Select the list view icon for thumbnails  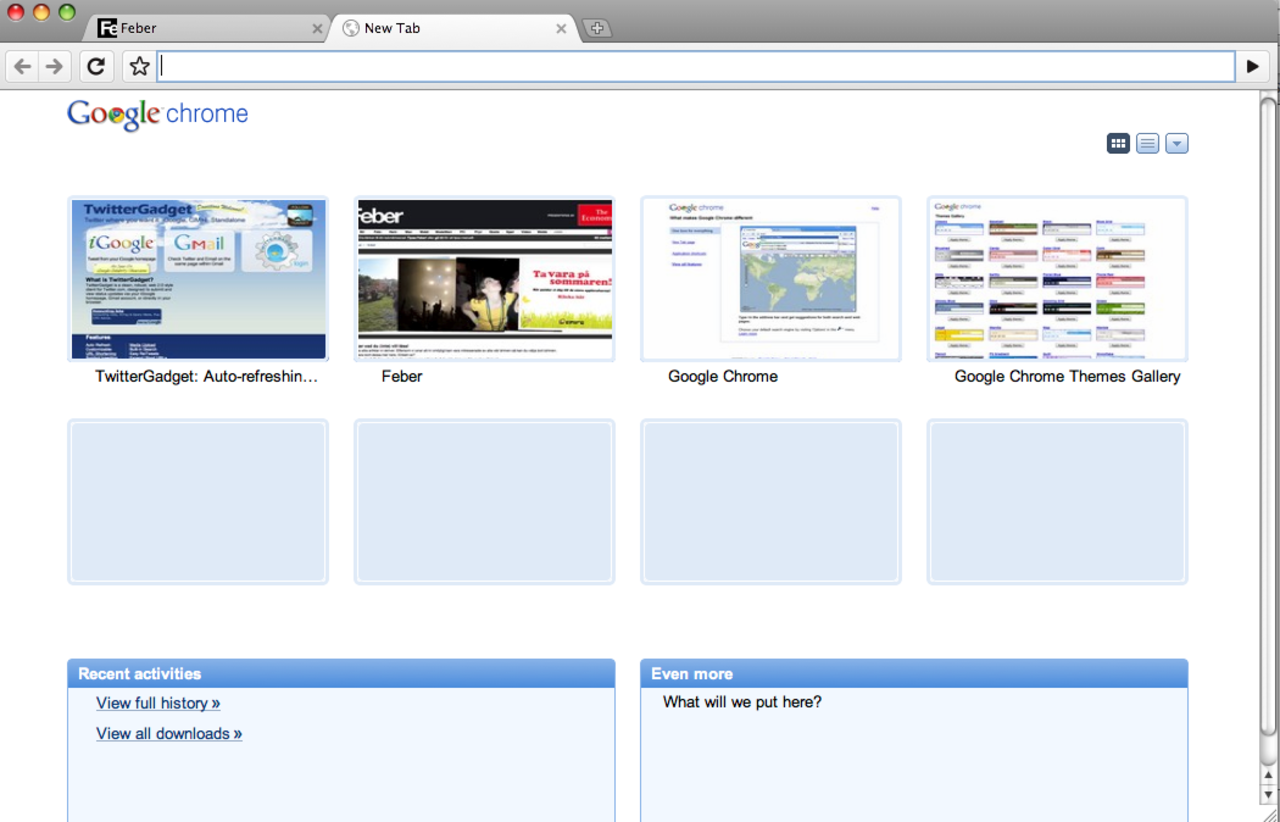pyautogui.click(x=1147, y=143)
